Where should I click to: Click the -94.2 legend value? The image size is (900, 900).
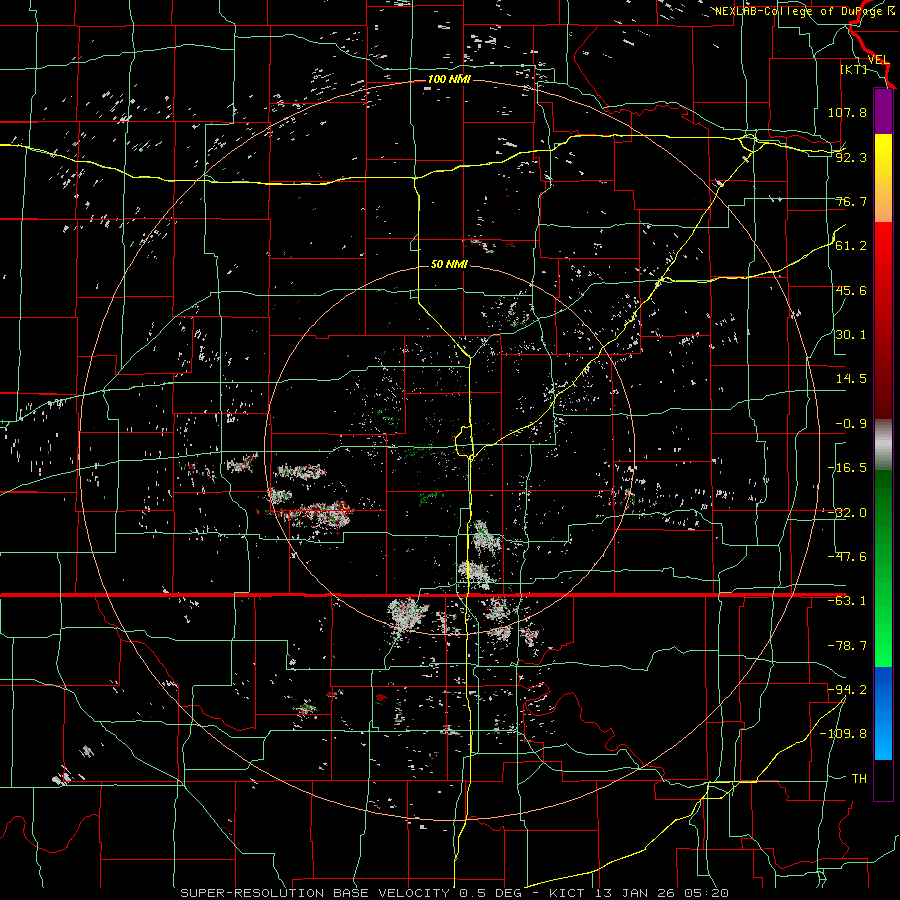(847, 690)
